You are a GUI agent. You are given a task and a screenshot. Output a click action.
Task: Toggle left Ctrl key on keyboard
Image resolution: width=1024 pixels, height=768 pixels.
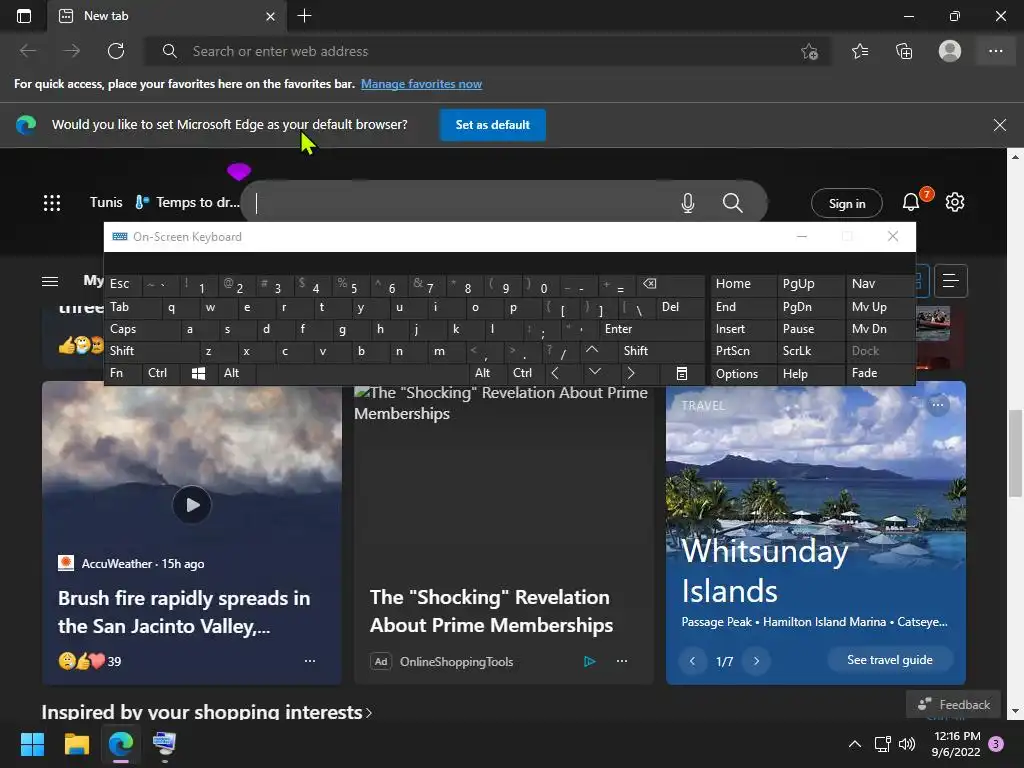pyautogui.click(x=160, y=373)
